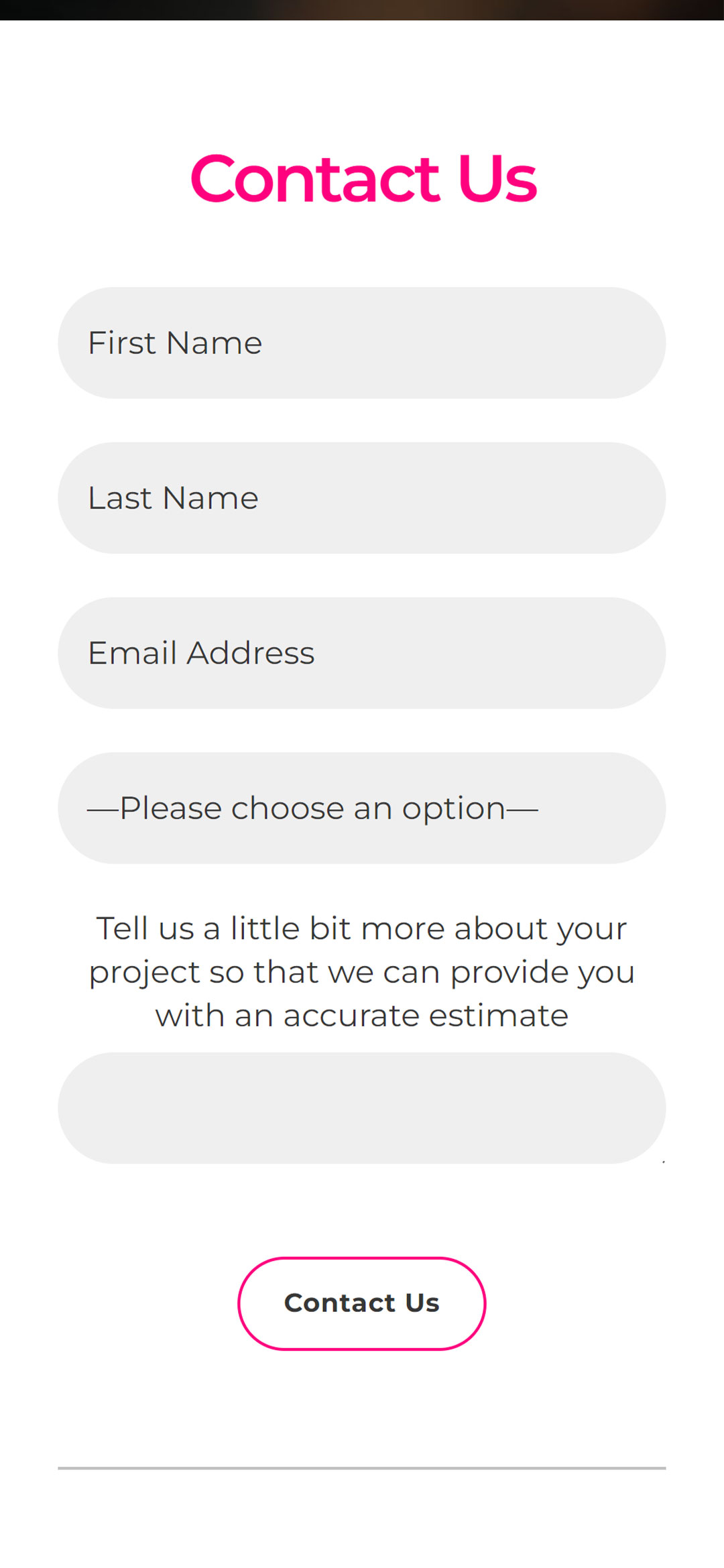
Task: Submit the form with the pink-outlined button
Action: tap(362, 1303)
